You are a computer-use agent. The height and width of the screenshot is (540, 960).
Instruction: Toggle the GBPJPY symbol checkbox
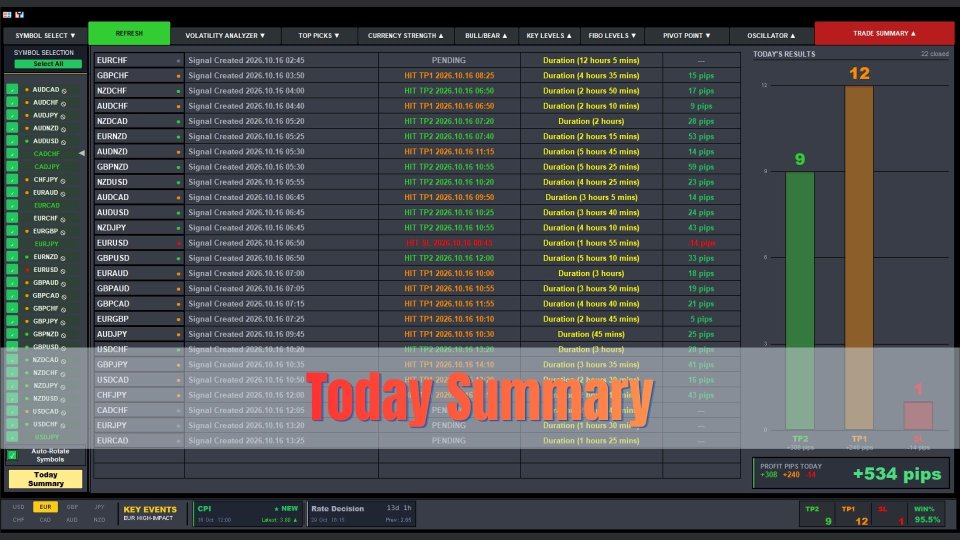[x=12, y=321]
